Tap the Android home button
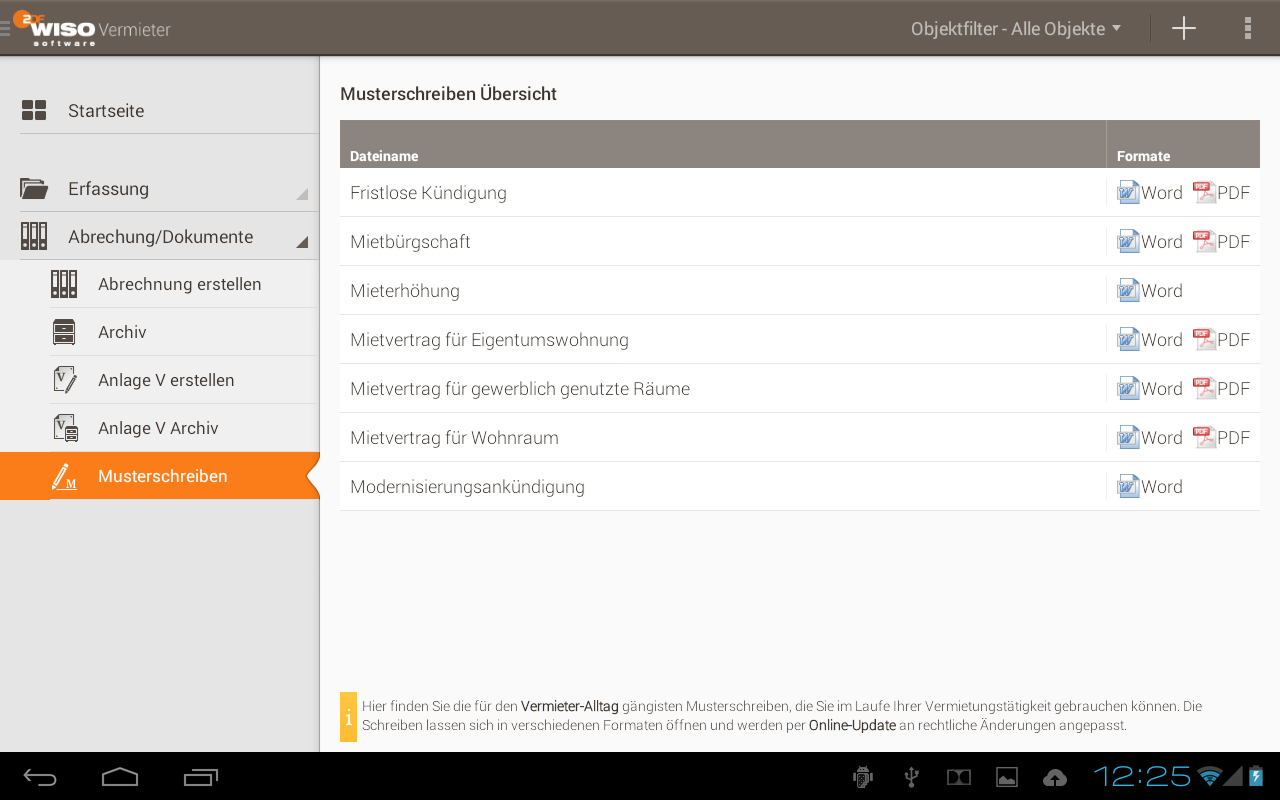This screenshot has height=800, width=1280. [120, 777]
